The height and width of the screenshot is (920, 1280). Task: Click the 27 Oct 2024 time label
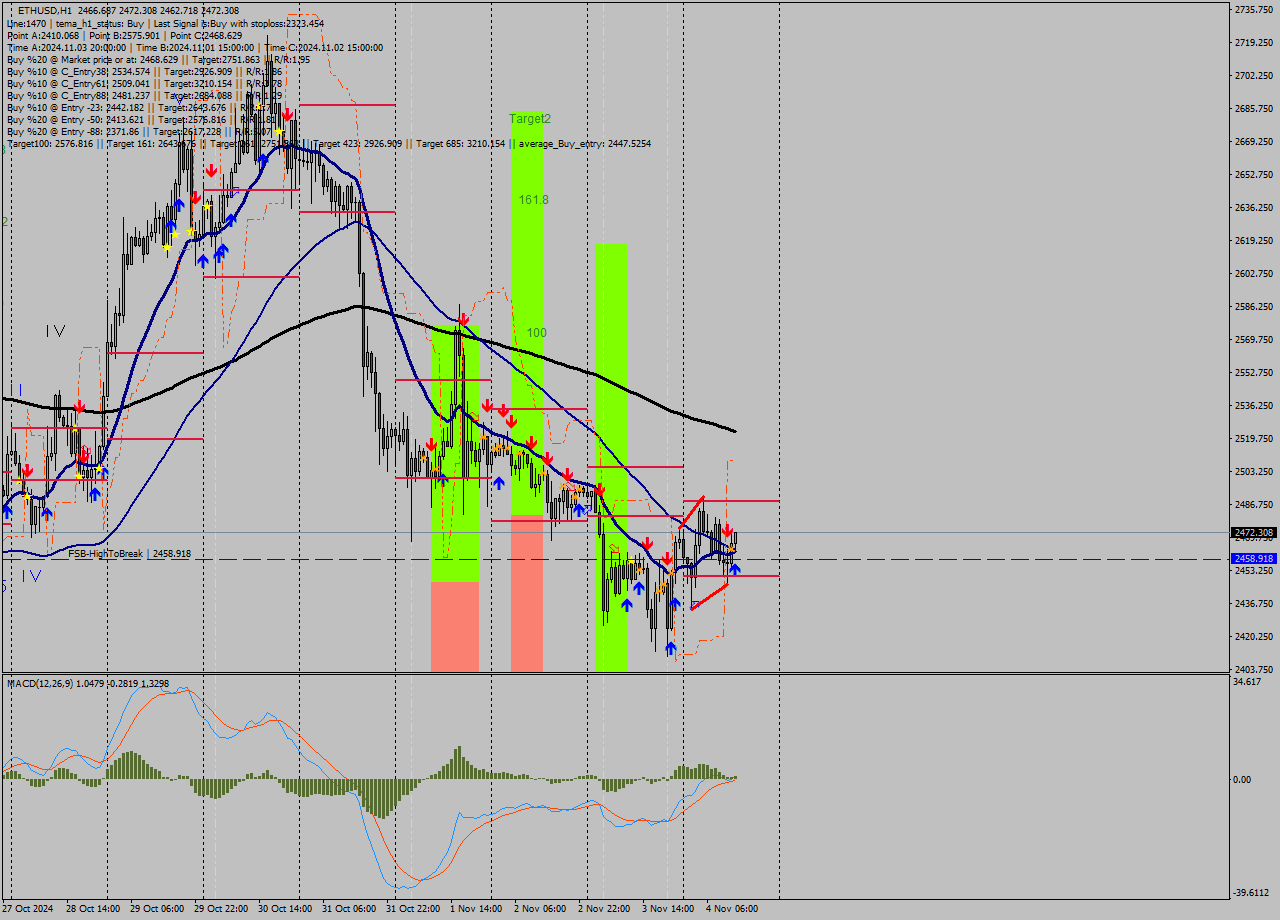[29, 909]
